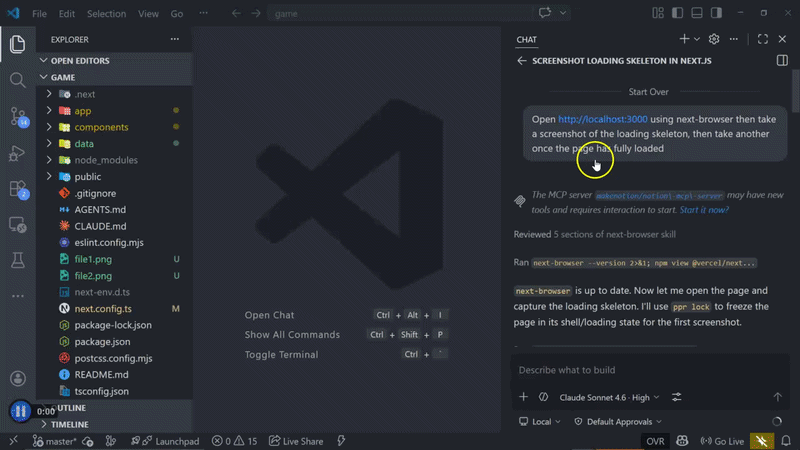Click the Start it now link
800x450 pixels.
(x=704, y=210)
